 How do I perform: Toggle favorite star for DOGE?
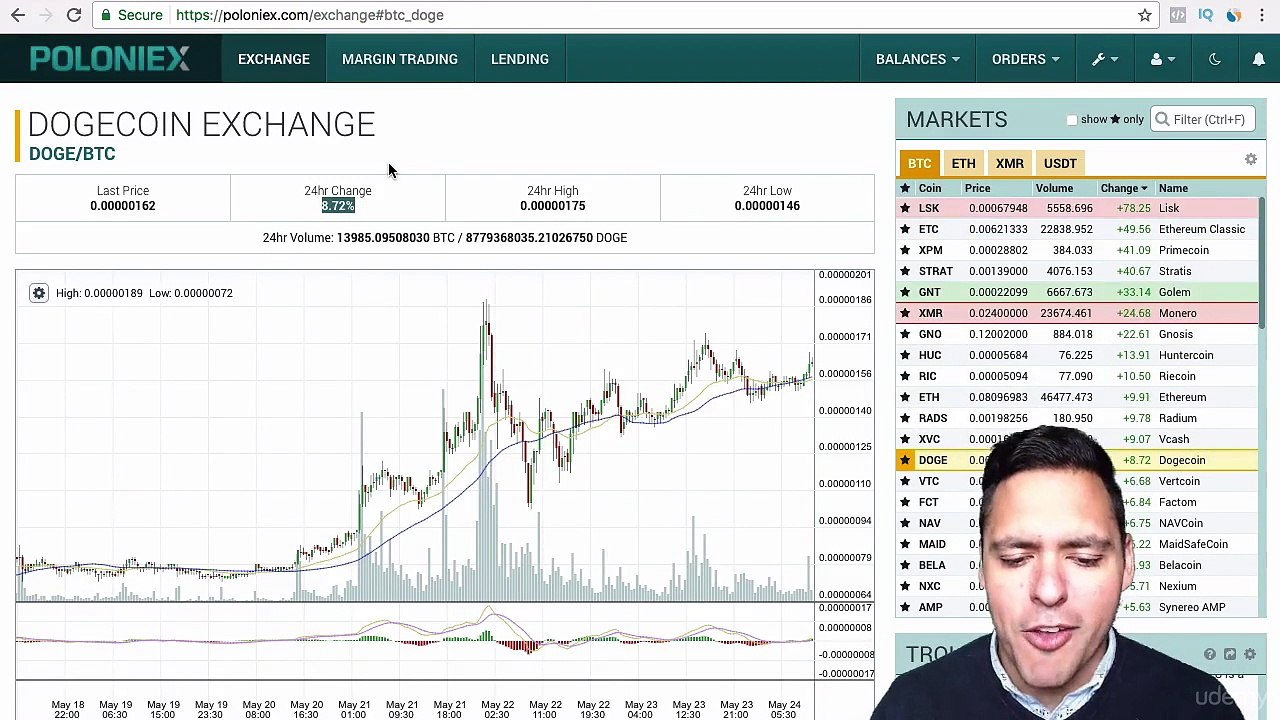(905, 460)
